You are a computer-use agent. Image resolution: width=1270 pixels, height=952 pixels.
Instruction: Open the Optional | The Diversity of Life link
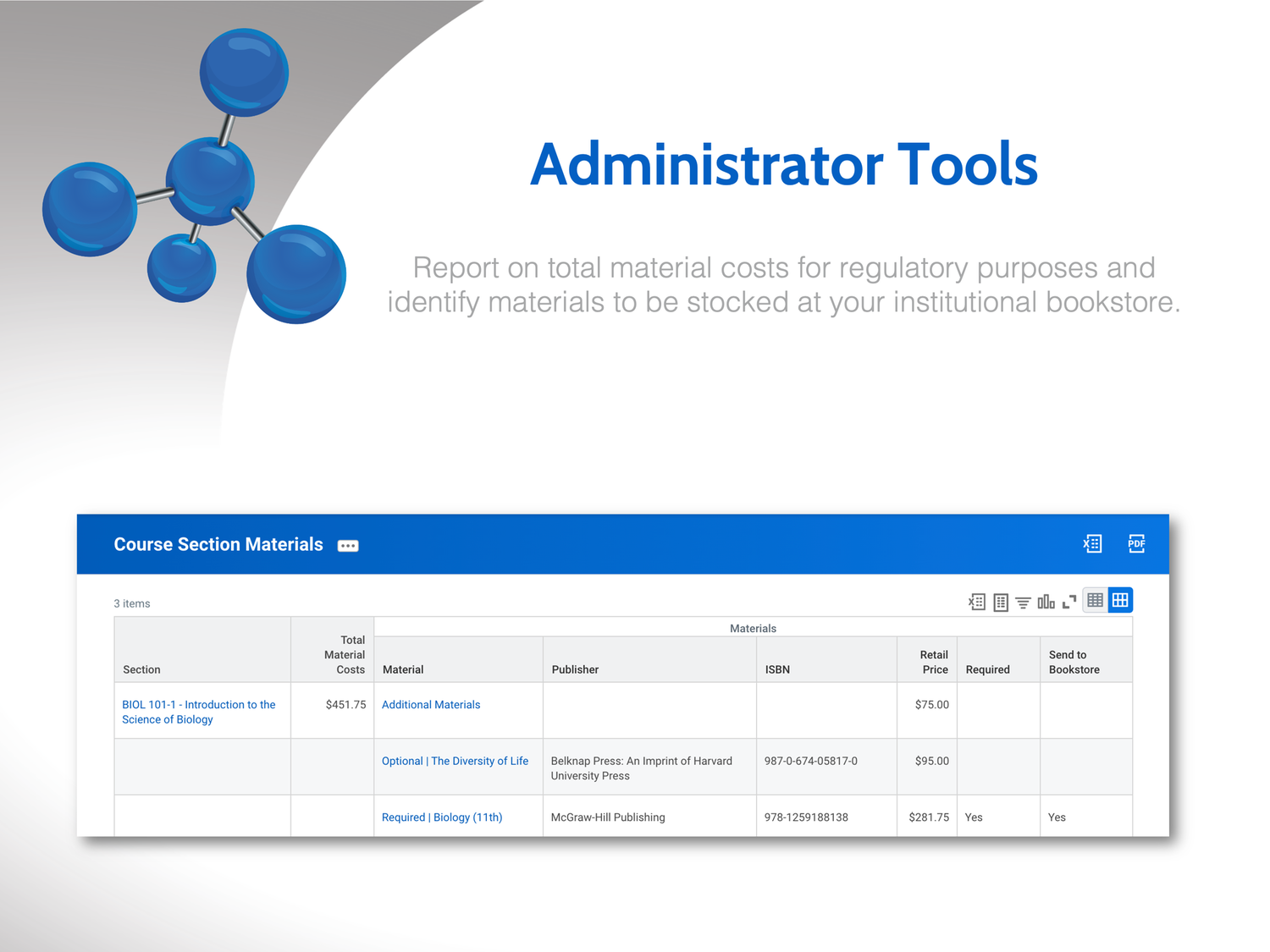(x=455, y=761)
